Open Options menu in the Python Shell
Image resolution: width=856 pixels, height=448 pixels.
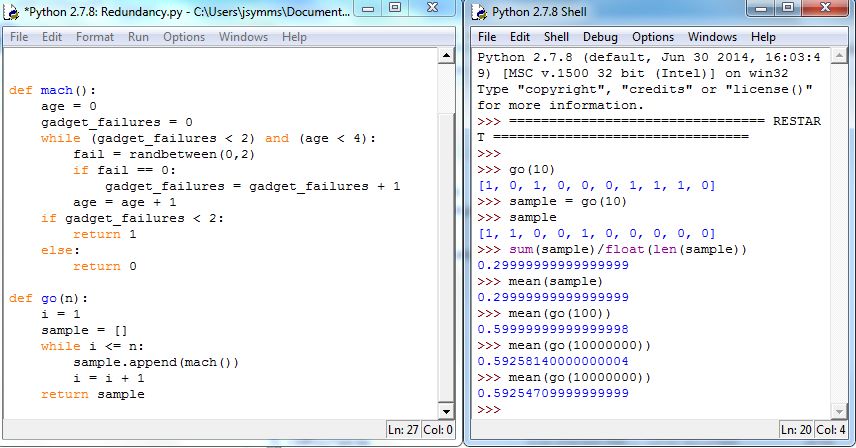pos(652,37)
